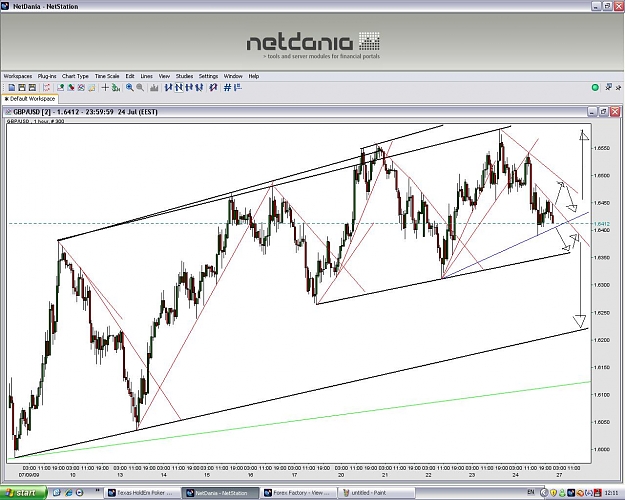Restore the GBP/USD chart window
Screen dimensions: 625x500
pyautogui.click(x=604, y=112)
